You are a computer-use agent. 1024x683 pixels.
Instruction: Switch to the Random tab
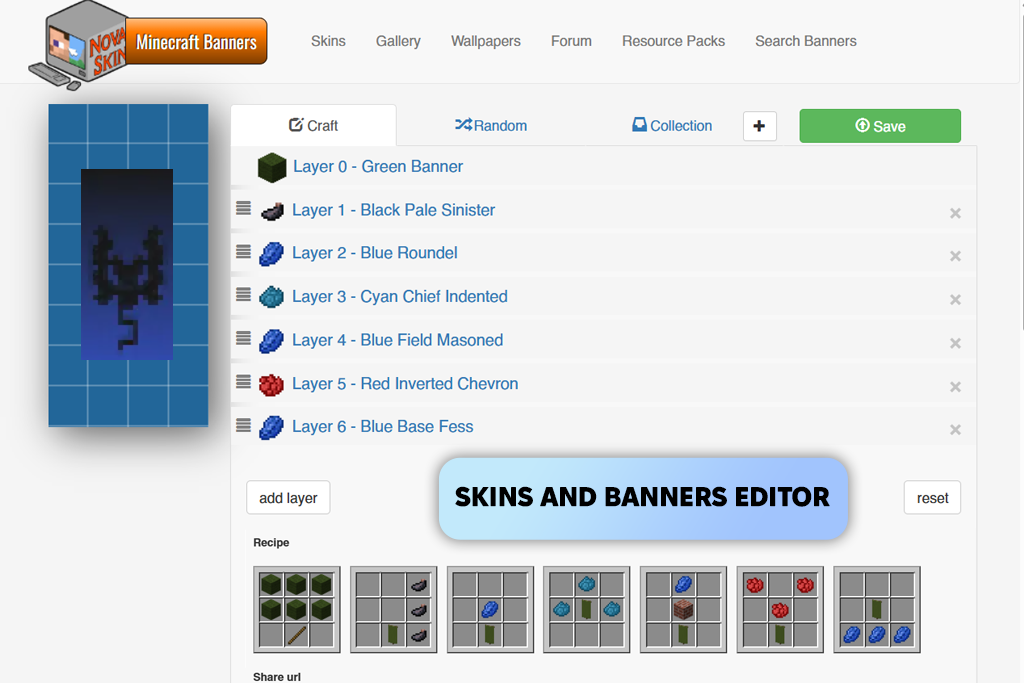click(x=491, y=125)
